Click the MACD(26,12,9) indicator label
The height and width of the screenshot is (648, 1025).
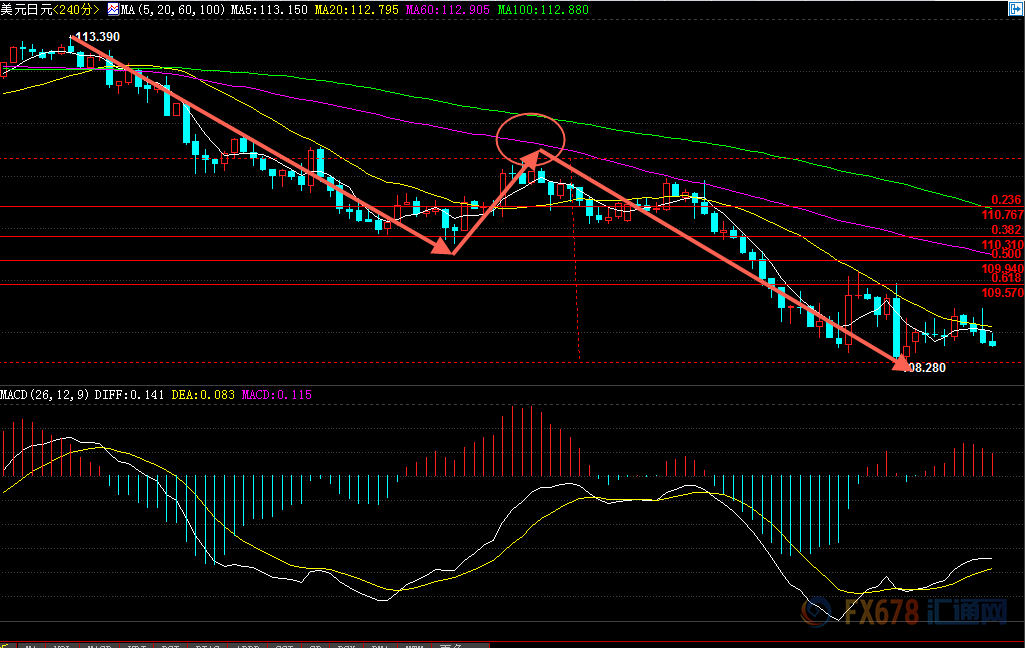pyautogui.click(x=44, y=395)
